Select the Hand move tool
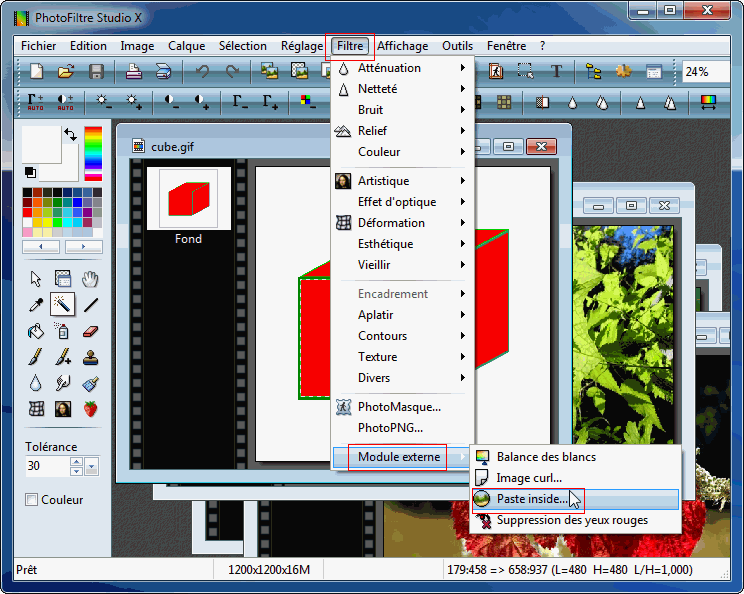Viewport: 744px width, 594px height. [x=90, y=278]
